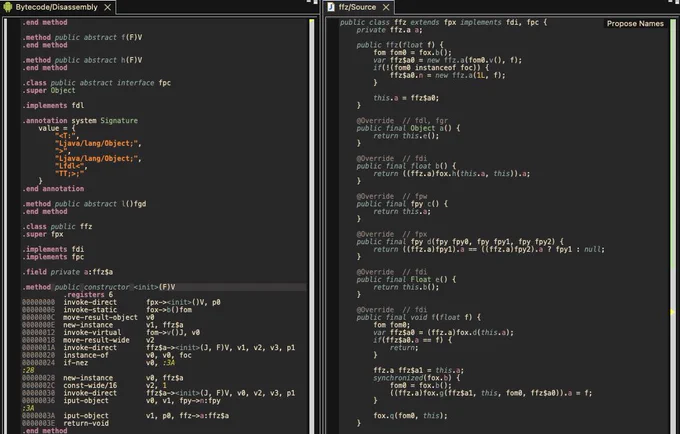Close the ffz/Source tab
The width and height of the screenshot is (680, 434).
tap(386, 7)
